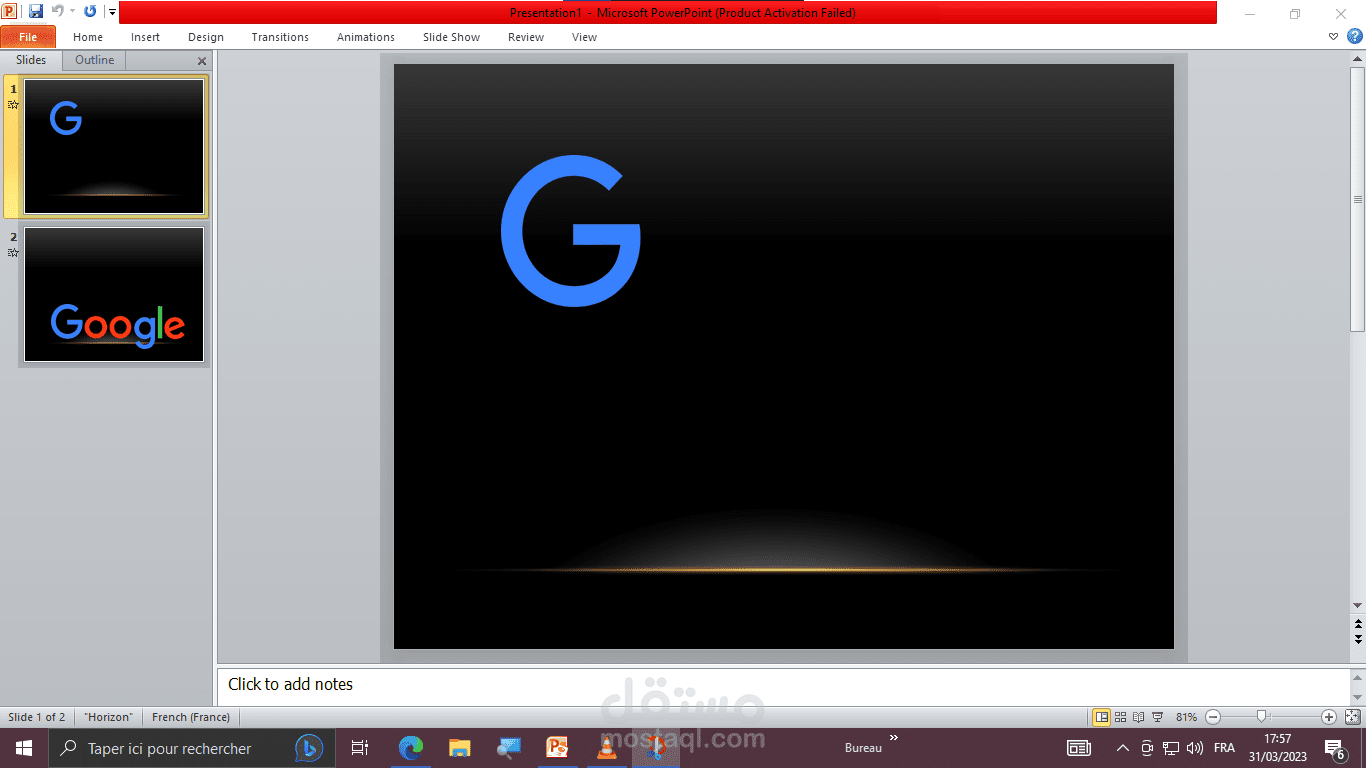Open the Transitions ribbon tab
The height and width of the screenshot is (768, 1366).
[279, 37]
